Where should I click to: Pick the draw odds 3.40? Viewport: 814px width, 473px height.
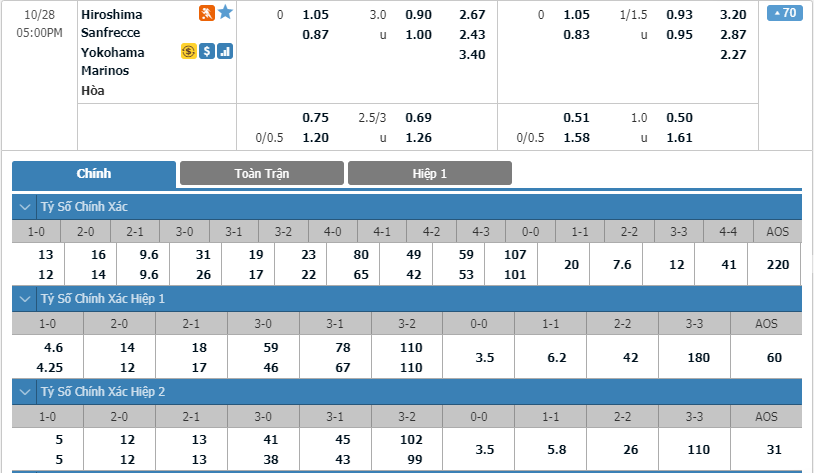(x=472, y=55)
